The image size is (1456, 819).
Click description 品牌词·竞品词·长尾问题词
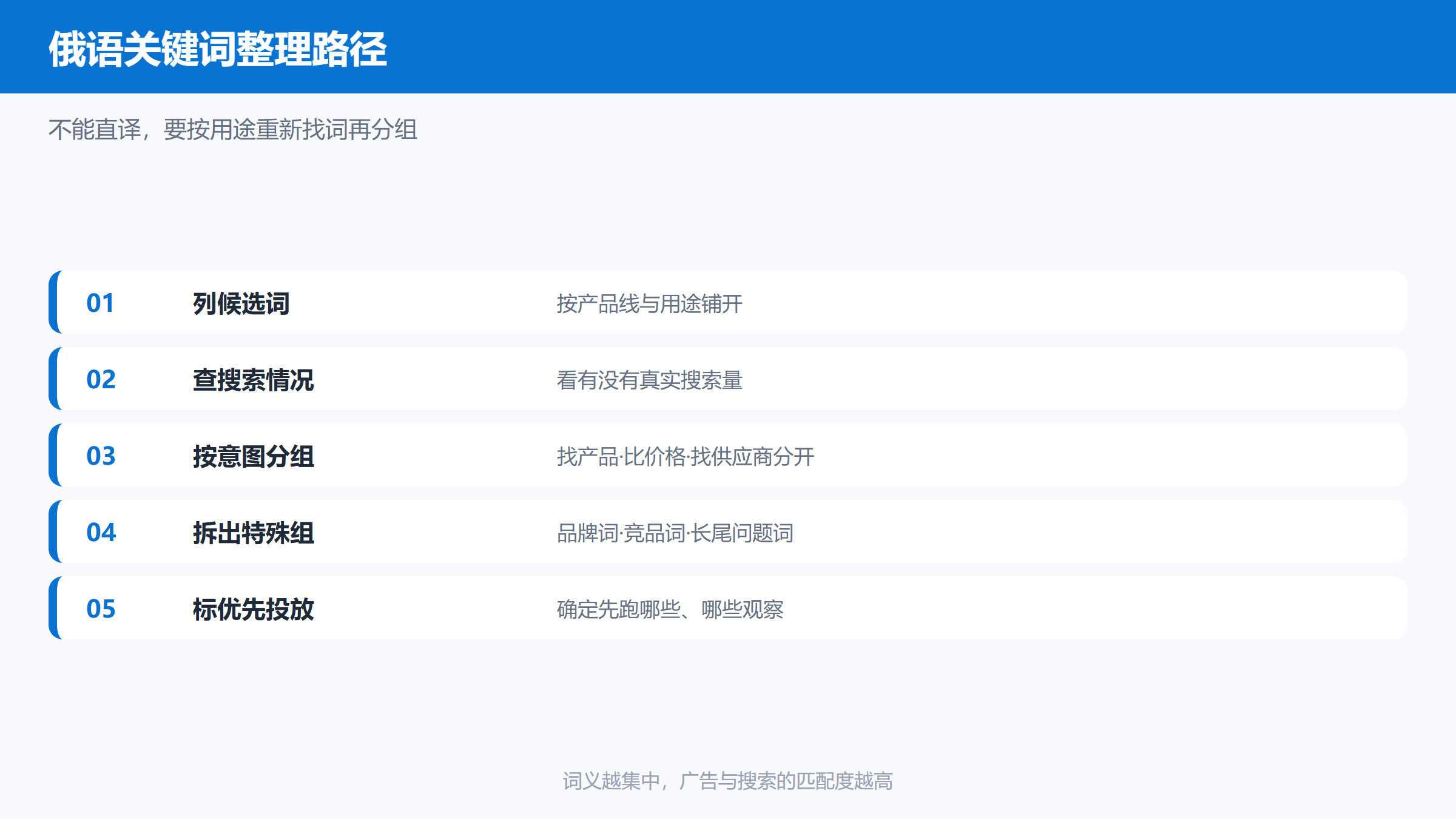(x=675, y=533)
